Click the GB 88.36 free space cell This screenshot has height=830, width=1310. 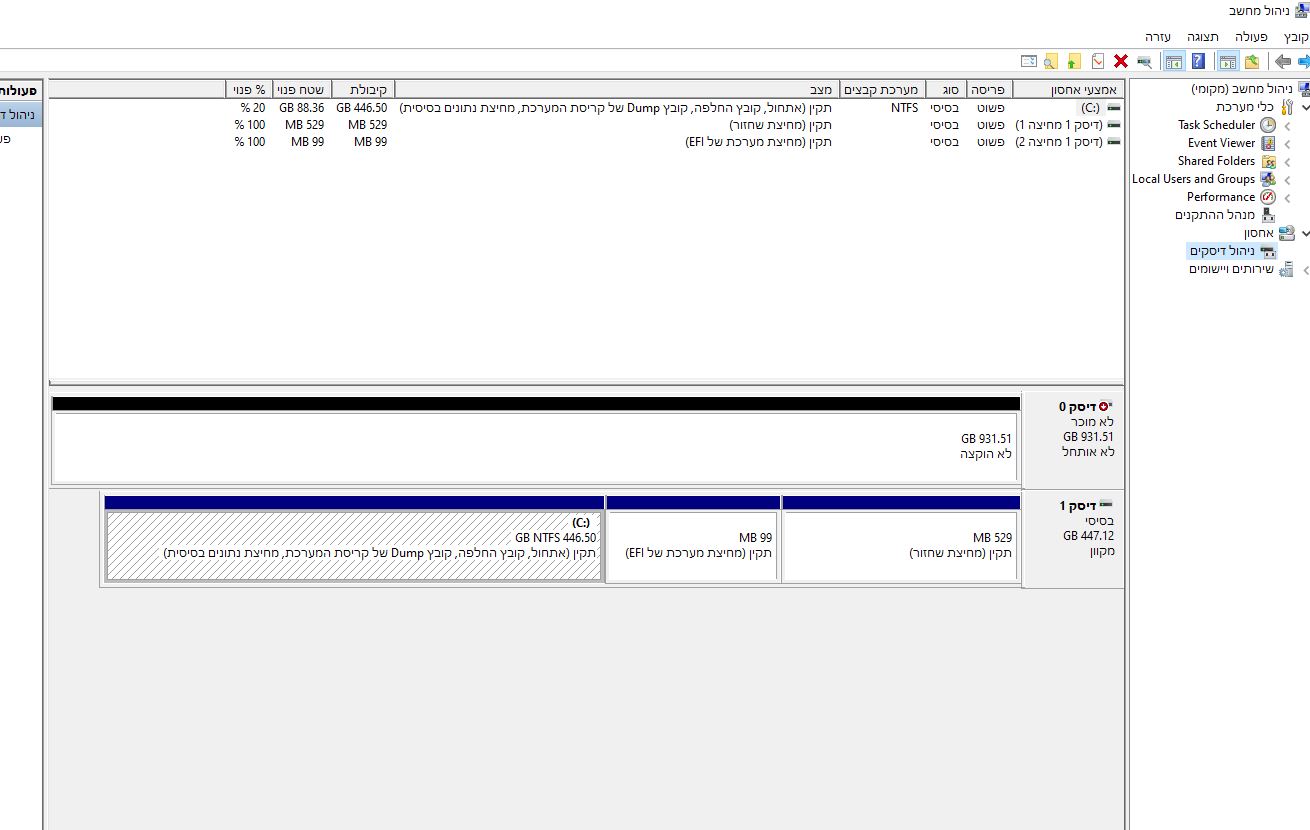302,107
